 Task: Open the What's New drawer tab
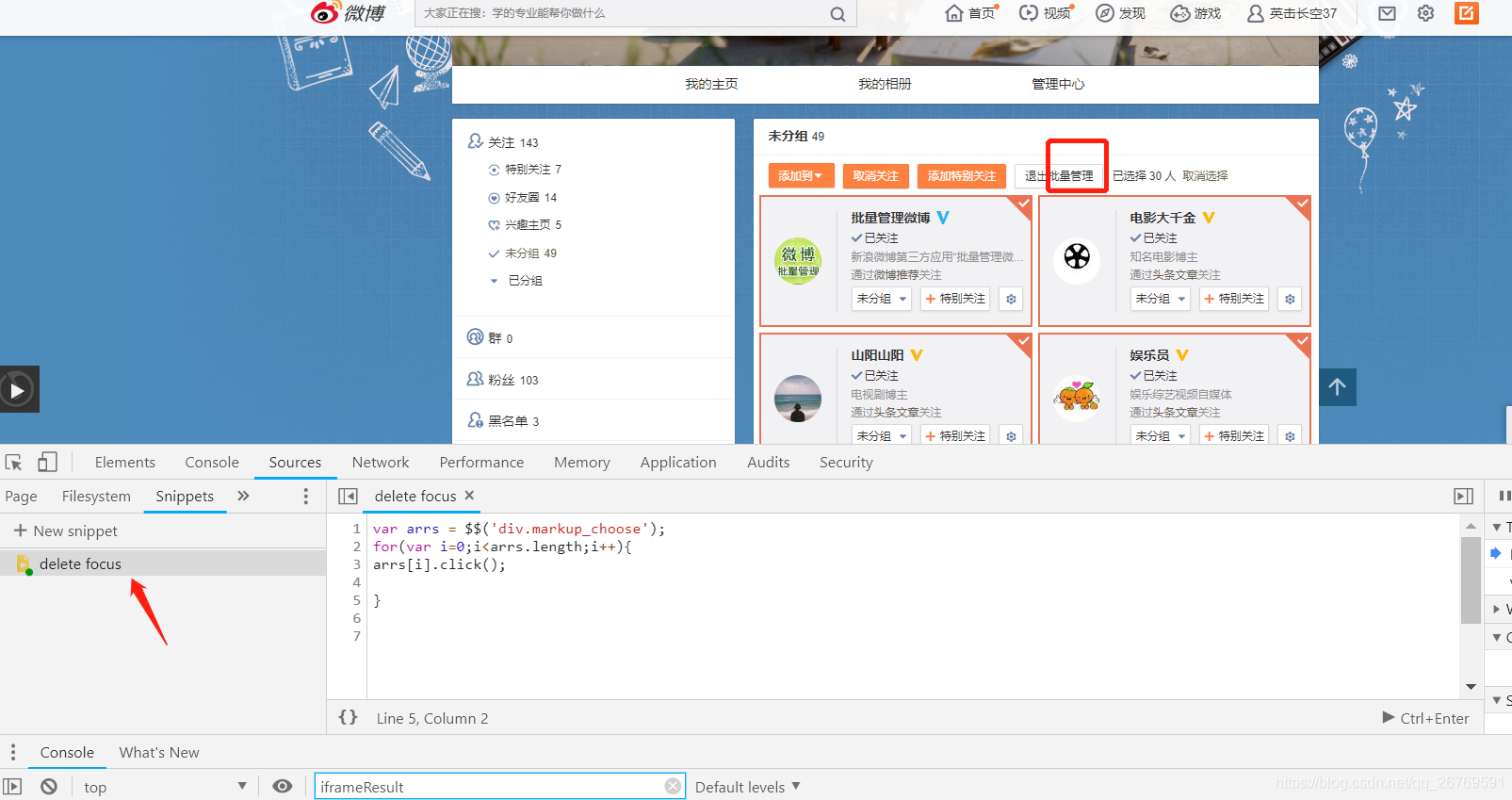159,752
